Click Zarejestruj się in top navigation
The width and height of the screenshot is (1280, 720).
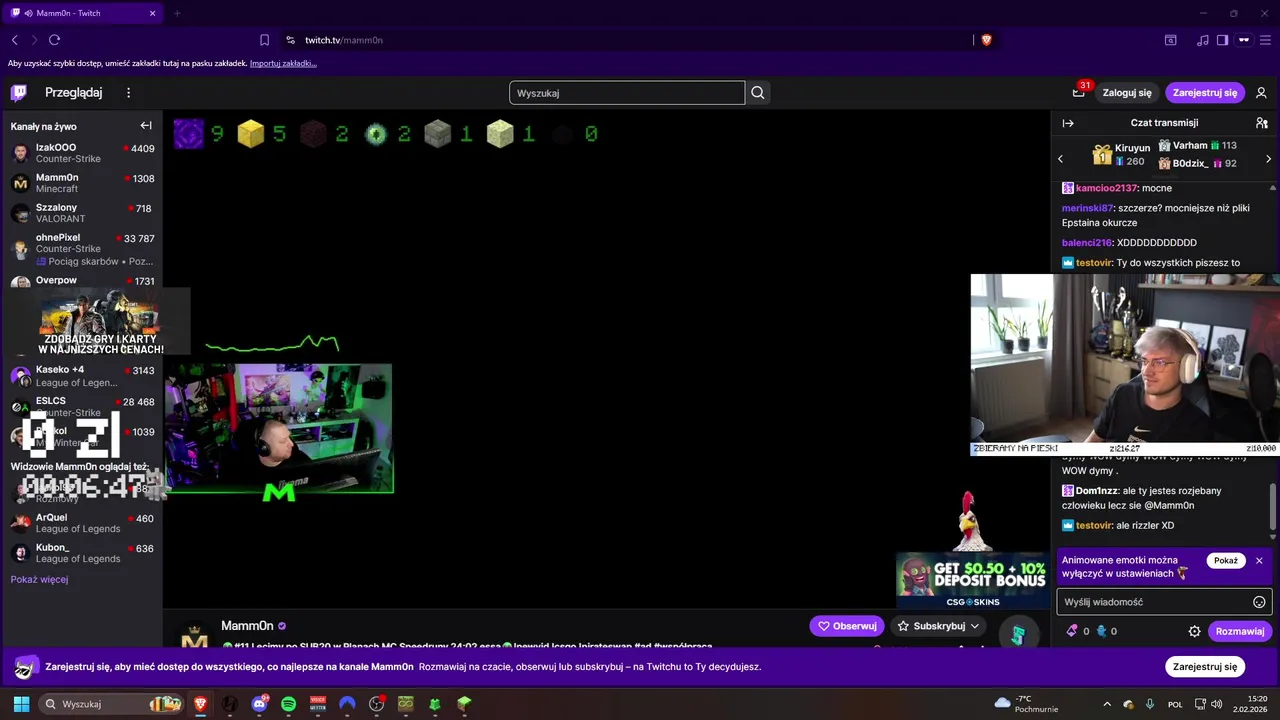point(1205,93)
